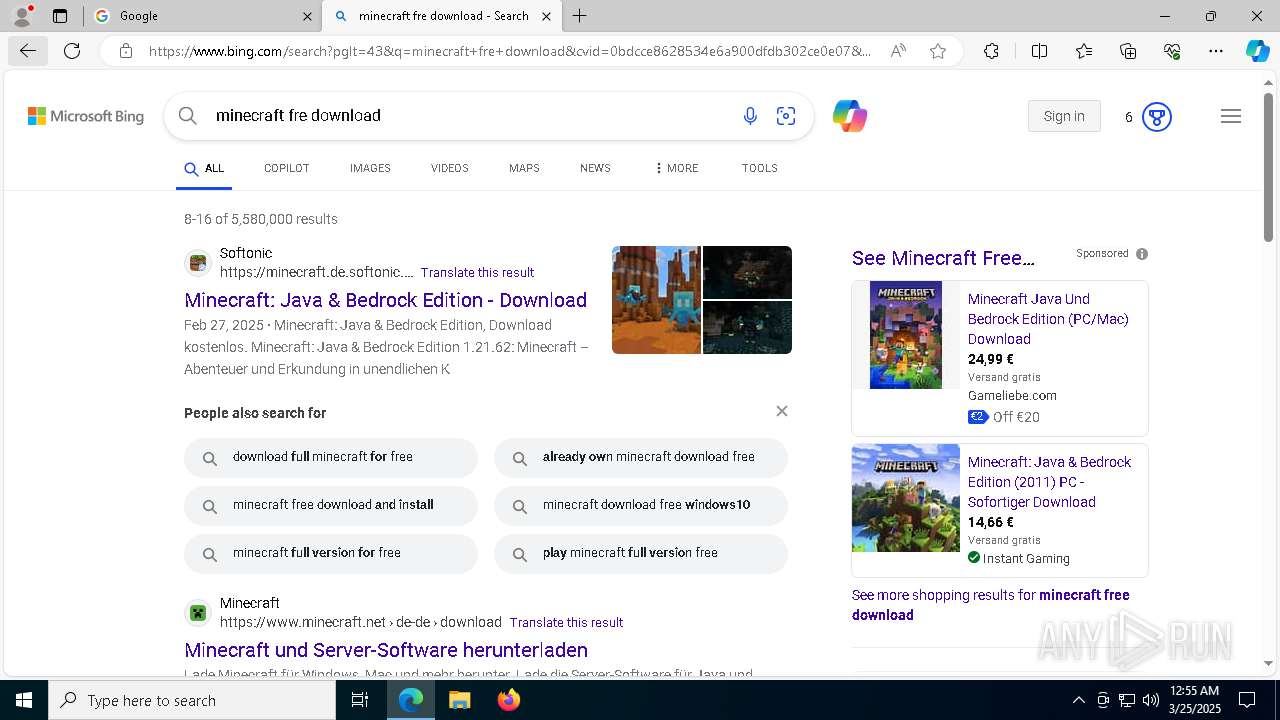This screenshot has width=1280, height=720.
Task: Close the minecraft fre download tab
Action: pos(546,16)
